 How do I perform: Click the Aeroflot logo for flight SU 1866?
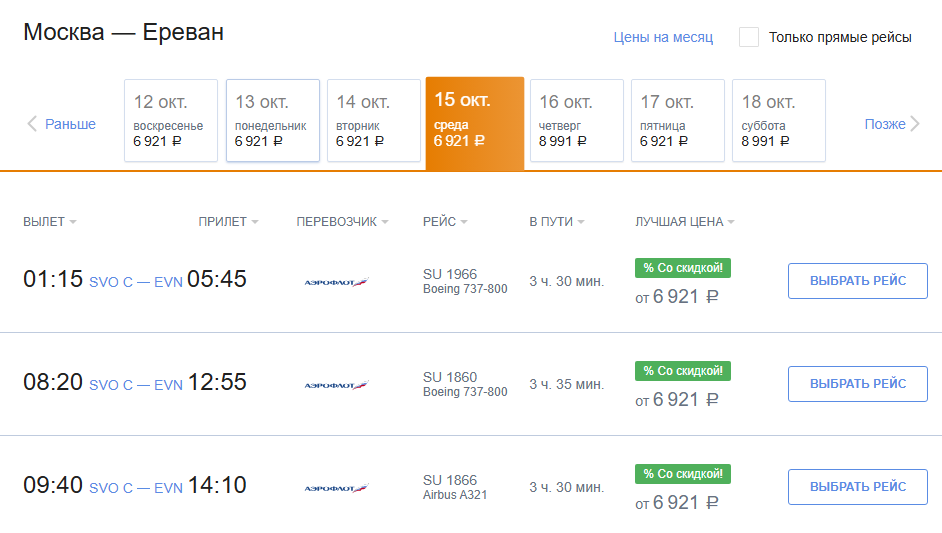point(336,488)
